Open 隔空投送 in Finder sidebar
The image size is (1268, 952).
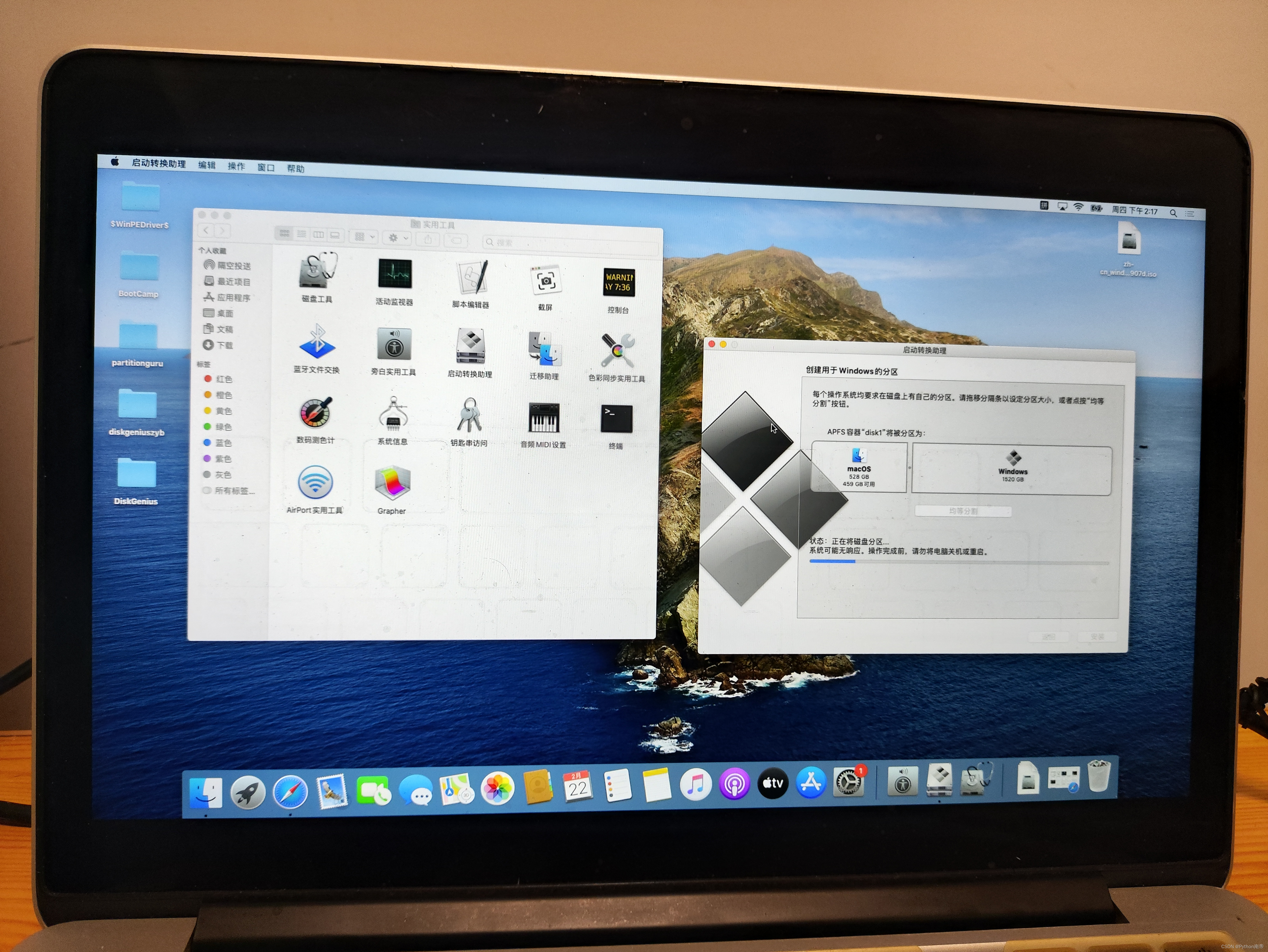228,265
